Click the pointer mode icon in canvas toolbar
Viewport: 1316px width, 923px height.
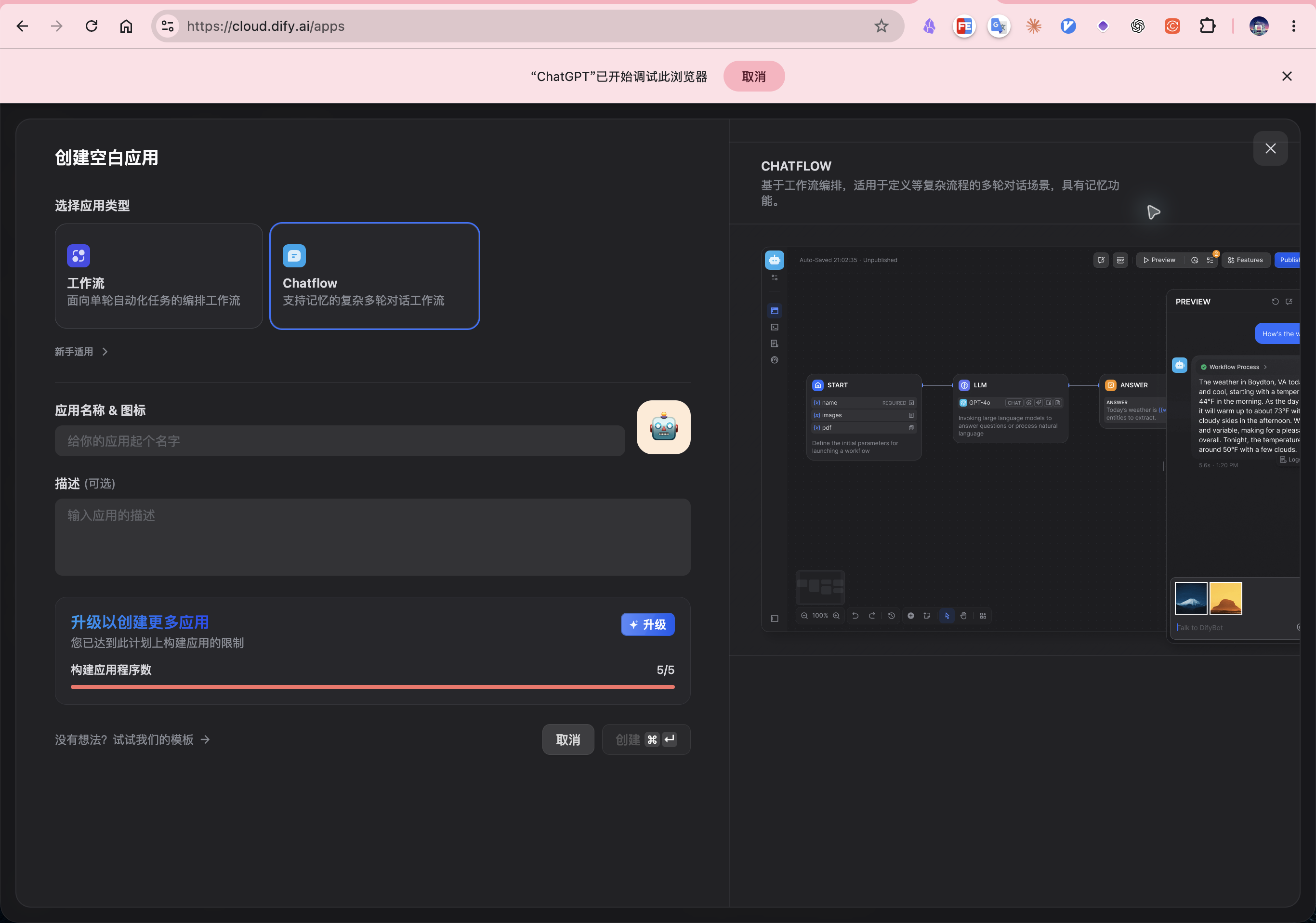(947, 615)
